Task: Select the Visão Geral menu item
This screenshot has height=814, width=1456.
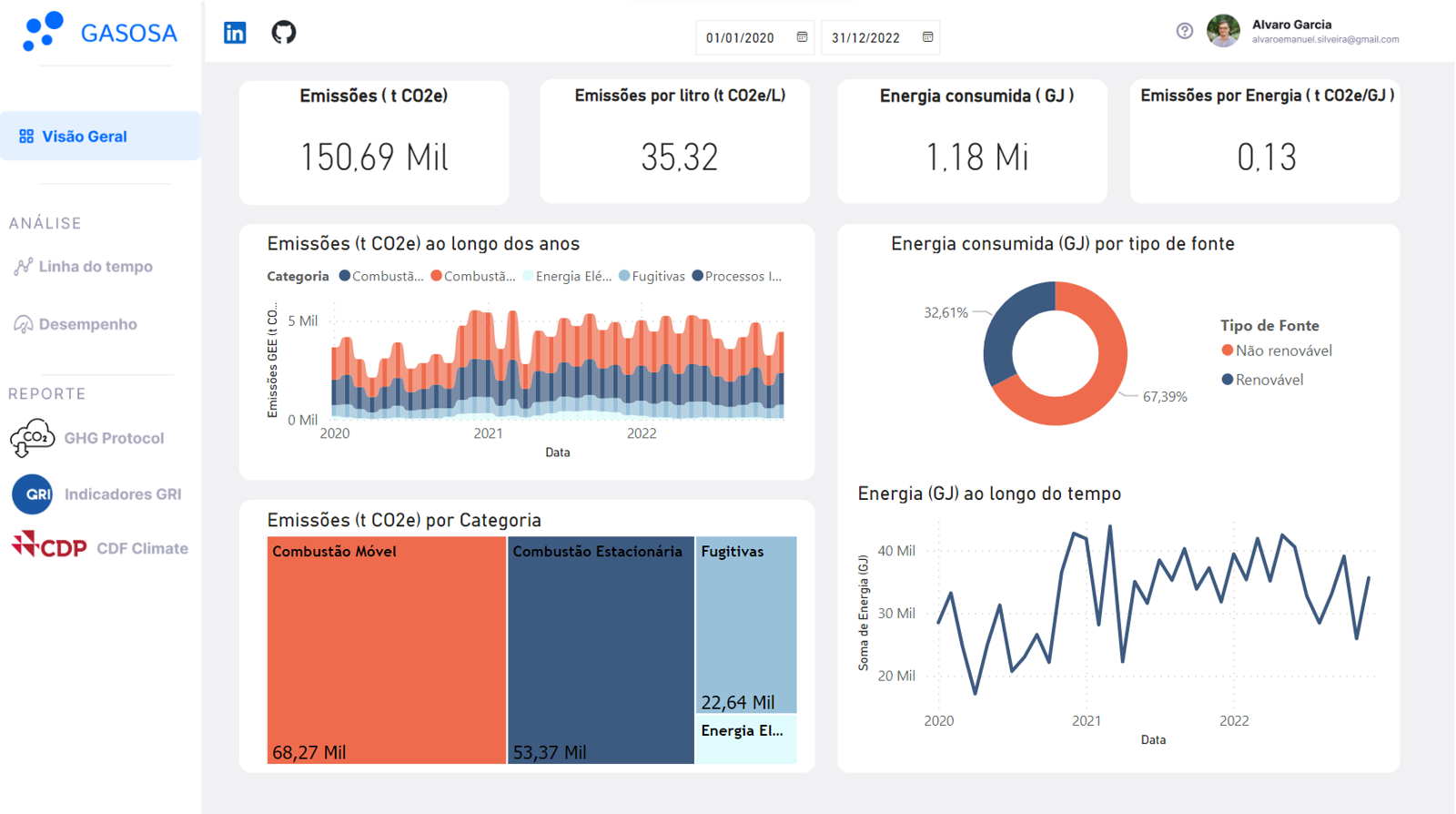Action: [x=100, y=137]
